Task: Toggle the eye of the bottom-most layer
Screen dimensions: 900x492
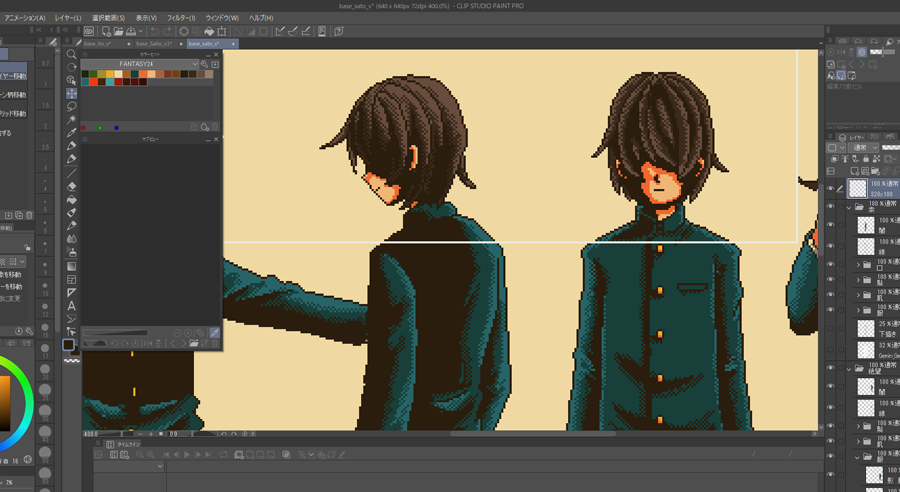Action: click(830, 474)
